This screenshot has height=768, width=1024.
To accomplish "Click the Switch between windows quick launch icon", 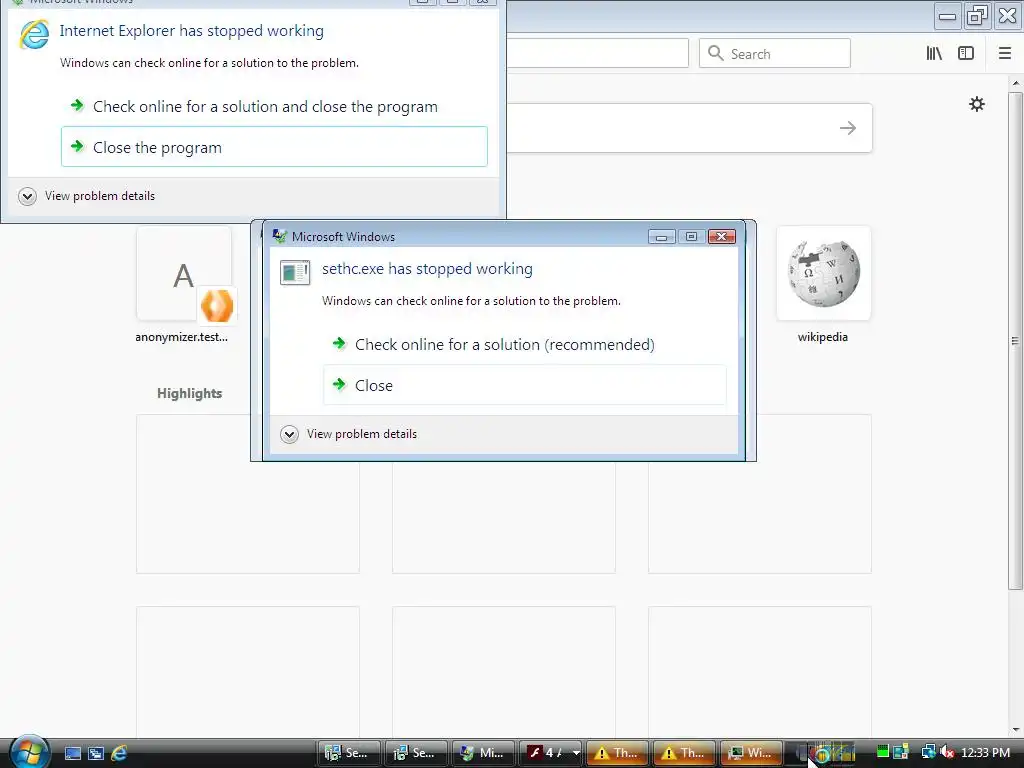I will point(96,753).
